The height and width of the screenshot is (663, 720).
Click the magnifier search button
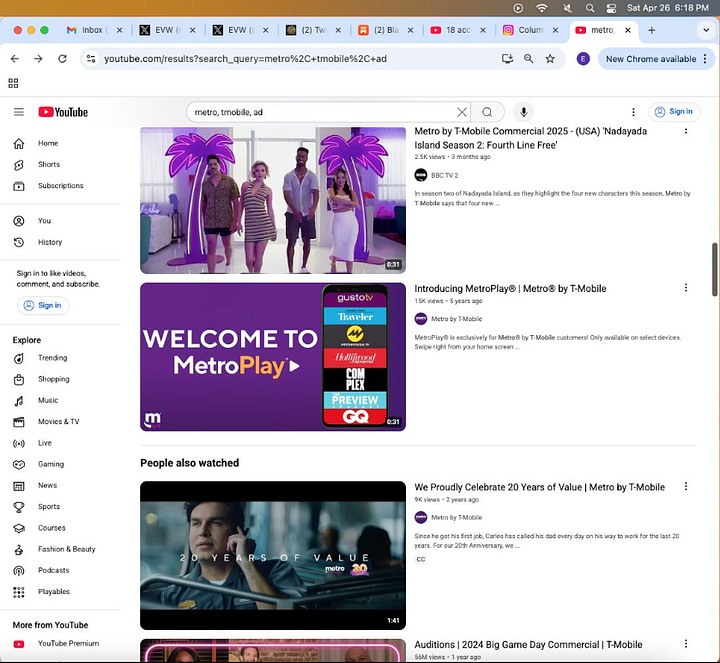pos(487,112)
